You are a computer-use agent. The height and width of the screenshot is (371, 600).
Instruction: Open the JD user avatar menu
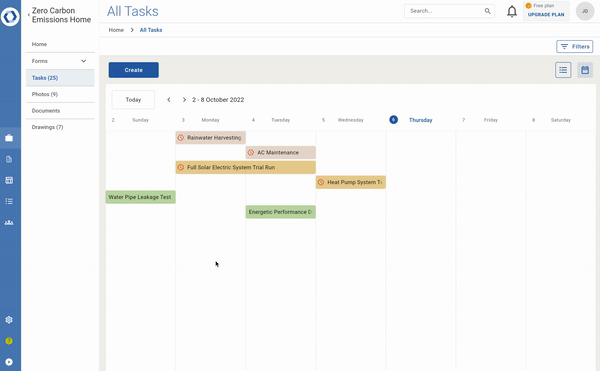pos(585,11)
